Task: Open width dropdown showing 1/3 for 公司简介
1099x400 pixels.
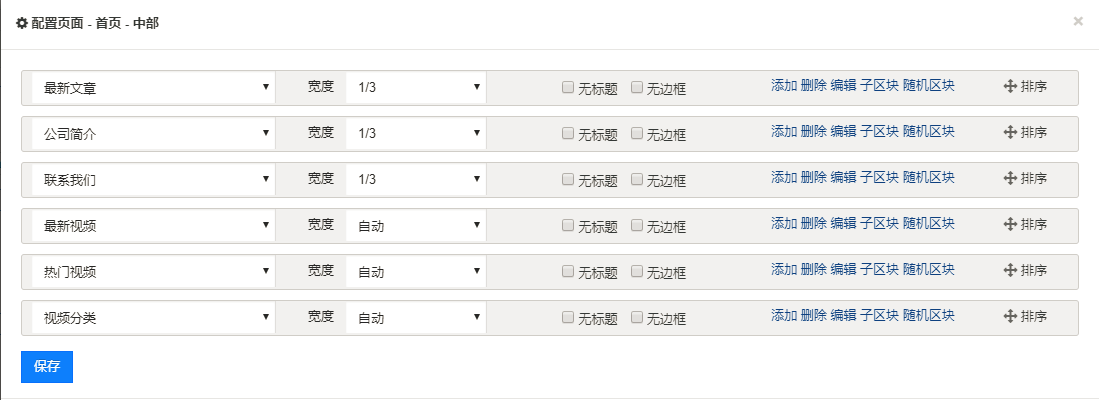Action: (x=416, y=133)
